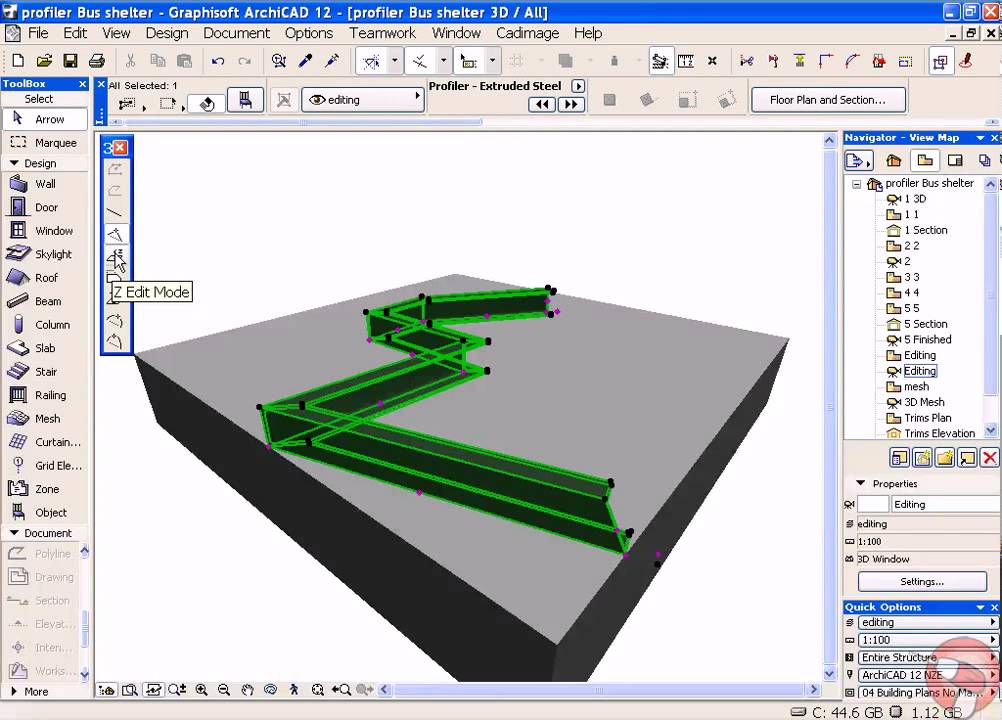Select 3D Mesh view in Navigator
1002x720 pixels.
point(924,402)
